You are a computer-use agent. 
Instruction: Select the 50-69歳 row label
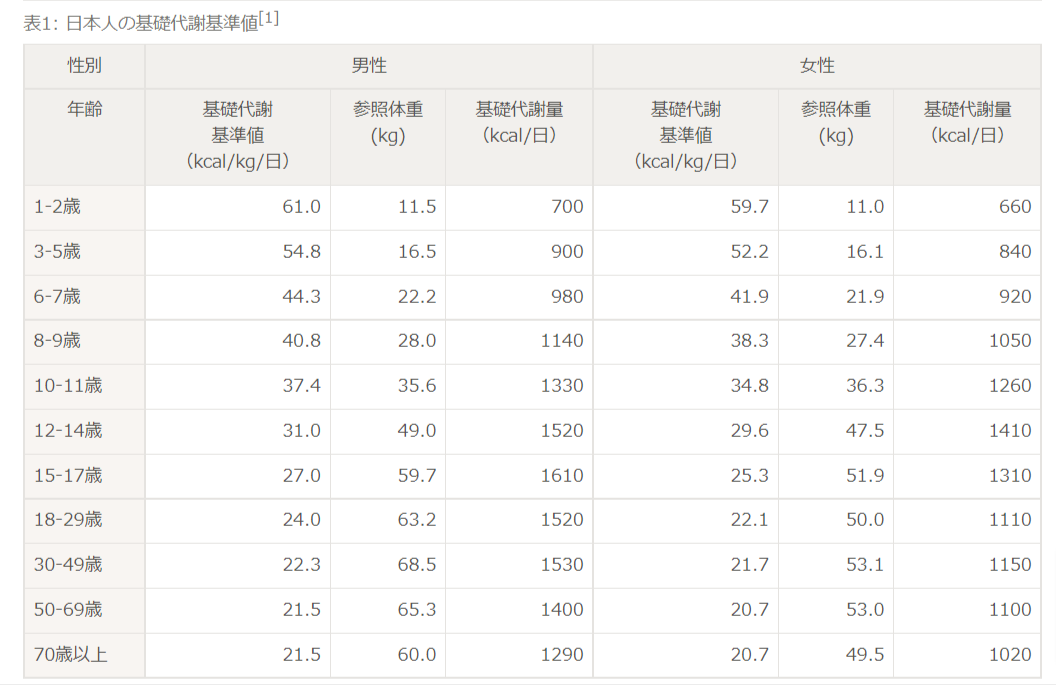[68, 610]
